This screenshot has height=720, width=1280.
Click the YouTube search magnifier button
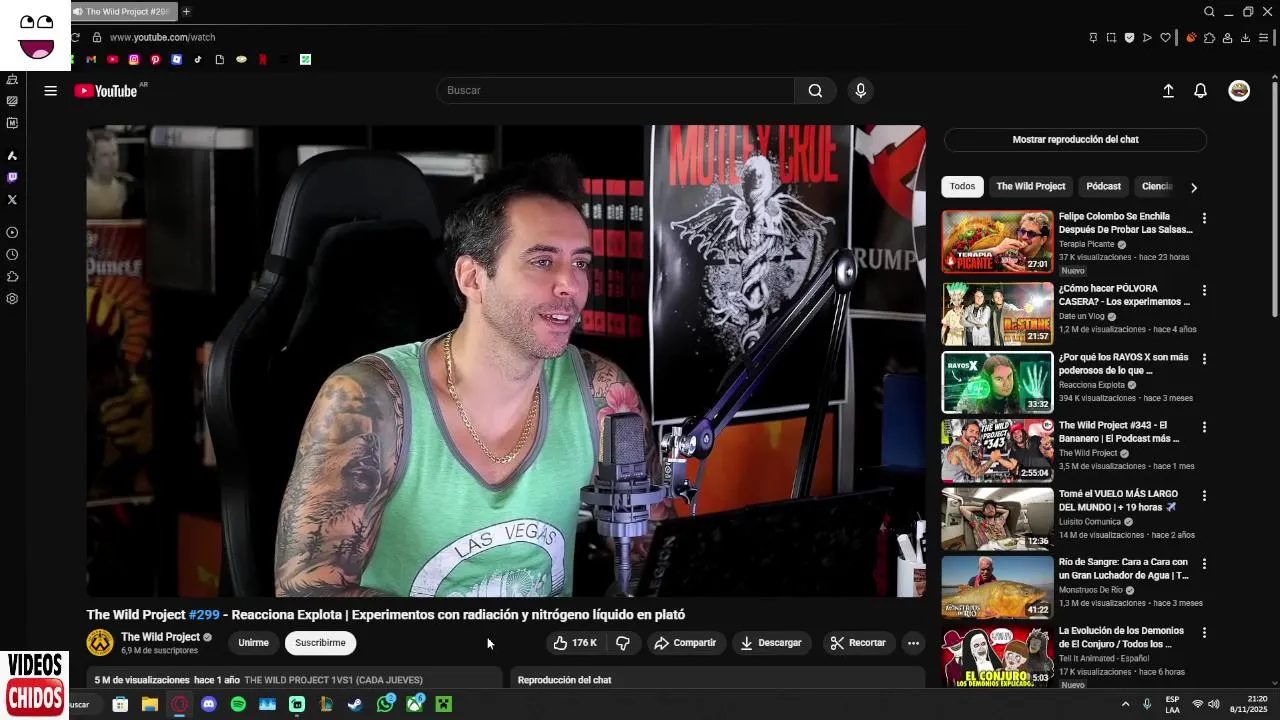point(815,90)
